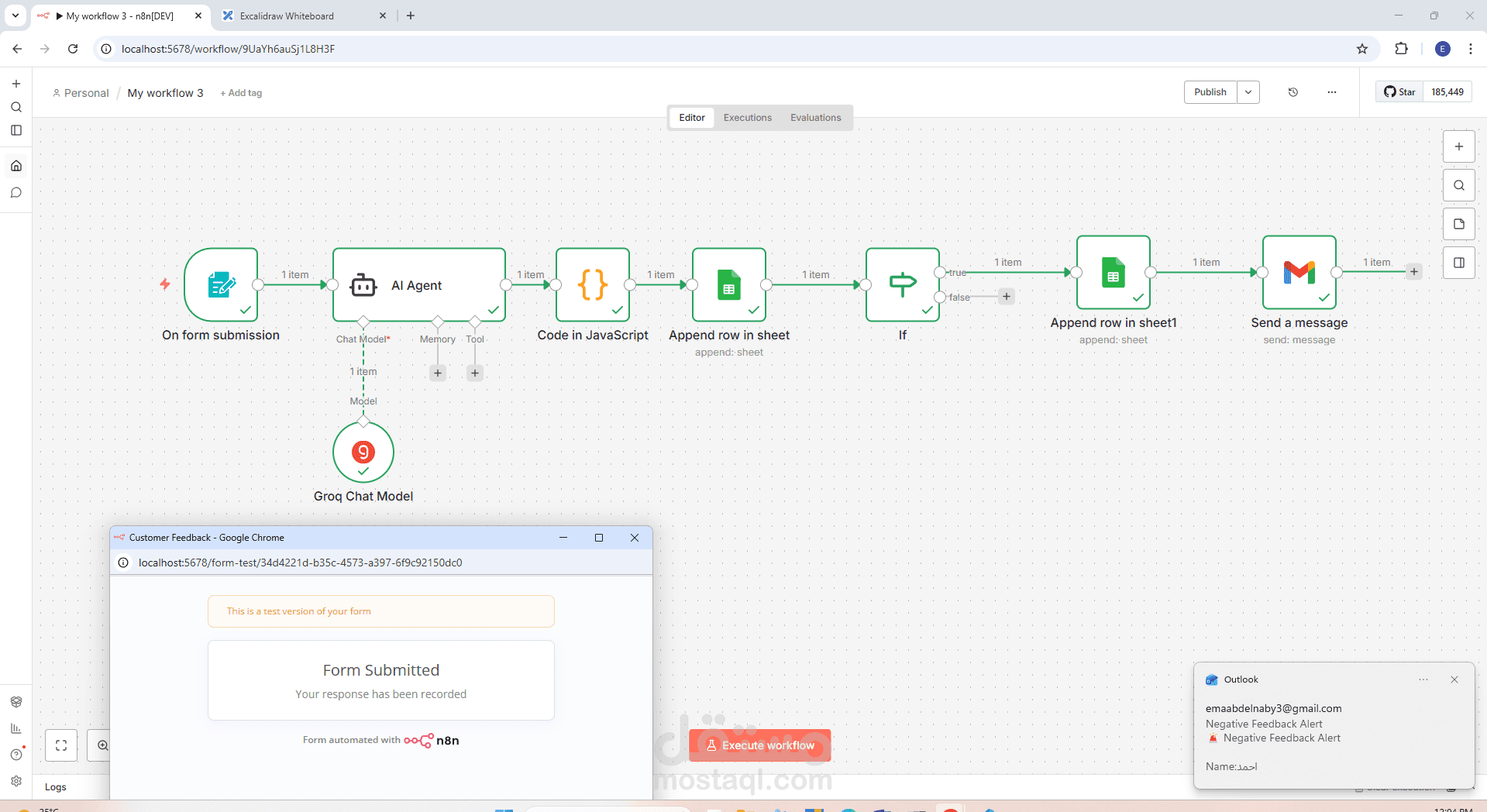Create new item from left sidebar plus

click(x=16, y=84)
